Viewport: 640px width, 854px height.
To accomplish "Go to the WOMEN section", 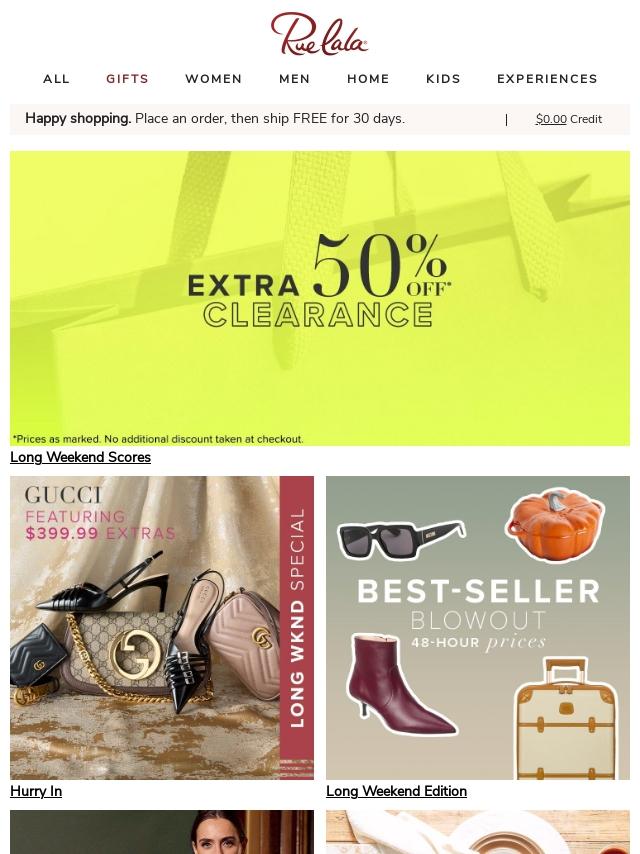I will 214,79.
